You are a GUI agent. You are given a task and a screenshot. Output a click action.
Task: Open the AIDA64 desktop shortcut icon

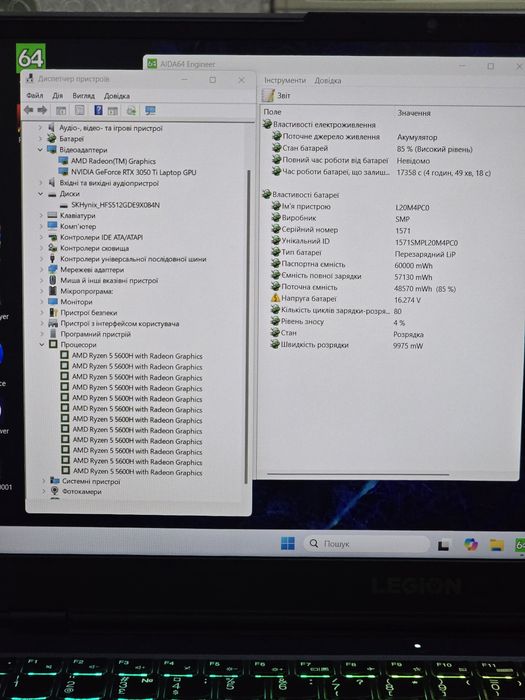30,58
